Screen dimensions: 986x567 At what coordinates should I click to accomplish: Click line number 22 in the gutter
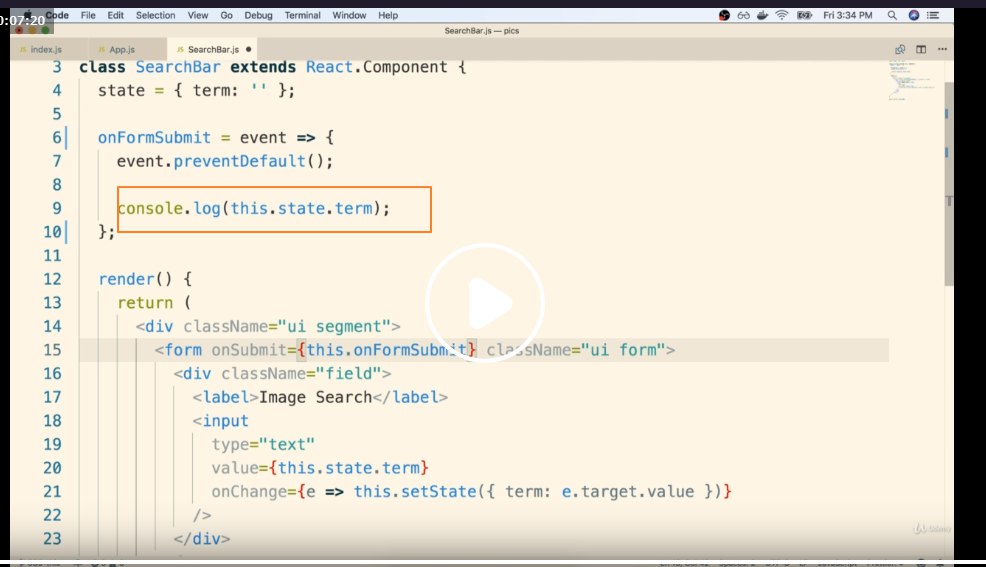coord(52,515)
